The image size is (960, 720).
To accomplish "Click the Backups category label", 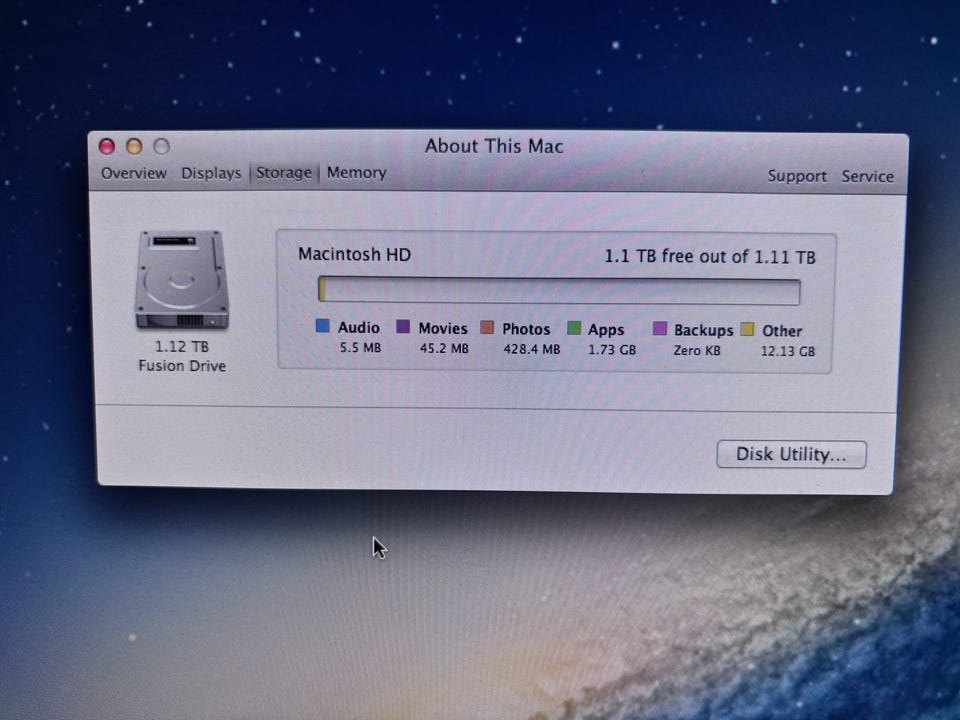I will pos(703,331).
